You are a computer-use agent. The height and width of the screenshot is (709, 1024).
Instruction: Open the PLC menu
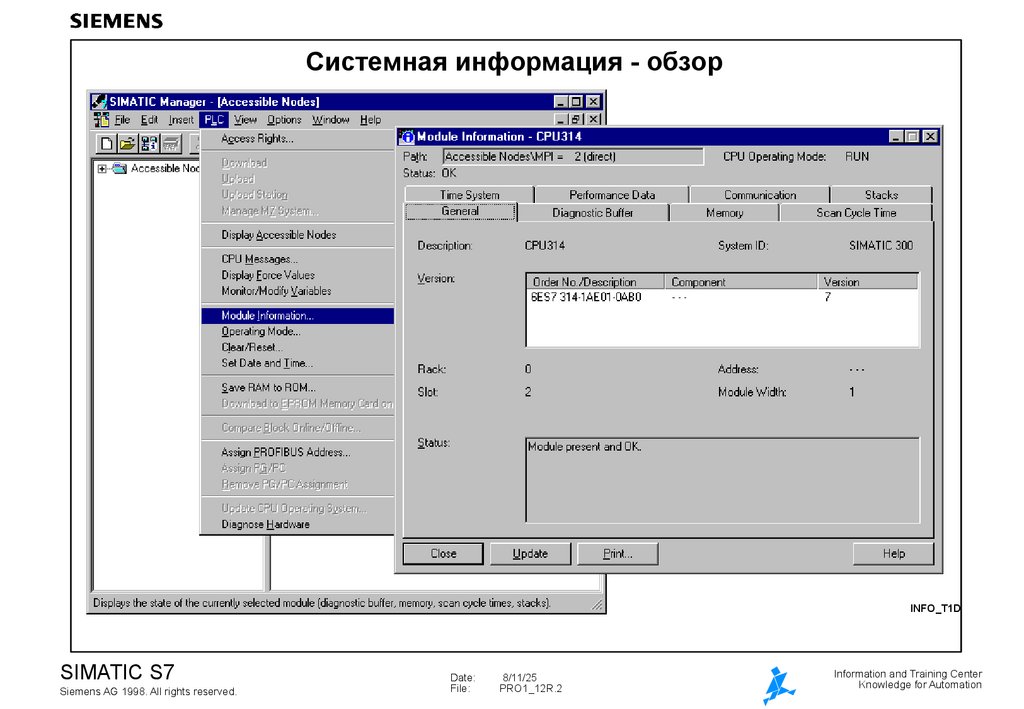214,119
